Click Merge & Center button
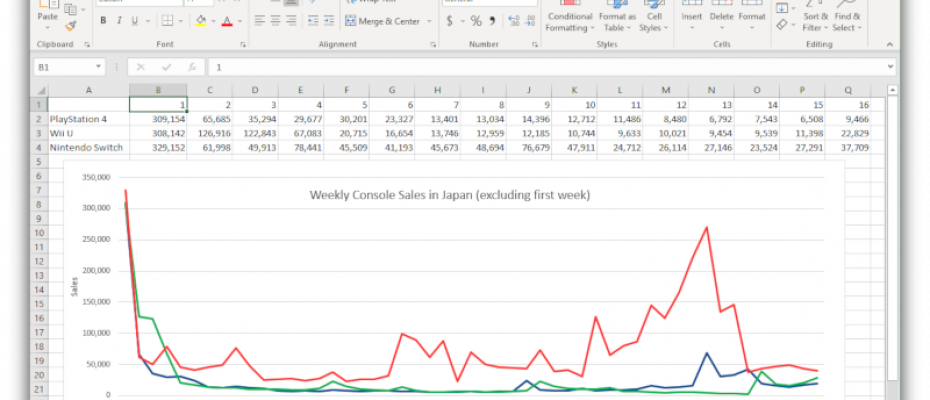Screen dimensions: 930x400 coord(383,21)
